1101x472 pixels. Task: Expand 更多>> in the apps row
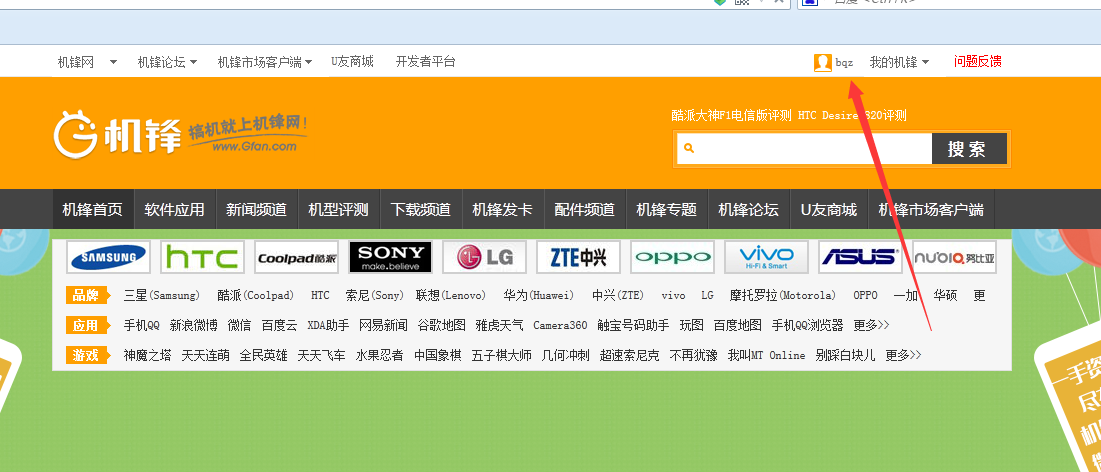[871, 325]
